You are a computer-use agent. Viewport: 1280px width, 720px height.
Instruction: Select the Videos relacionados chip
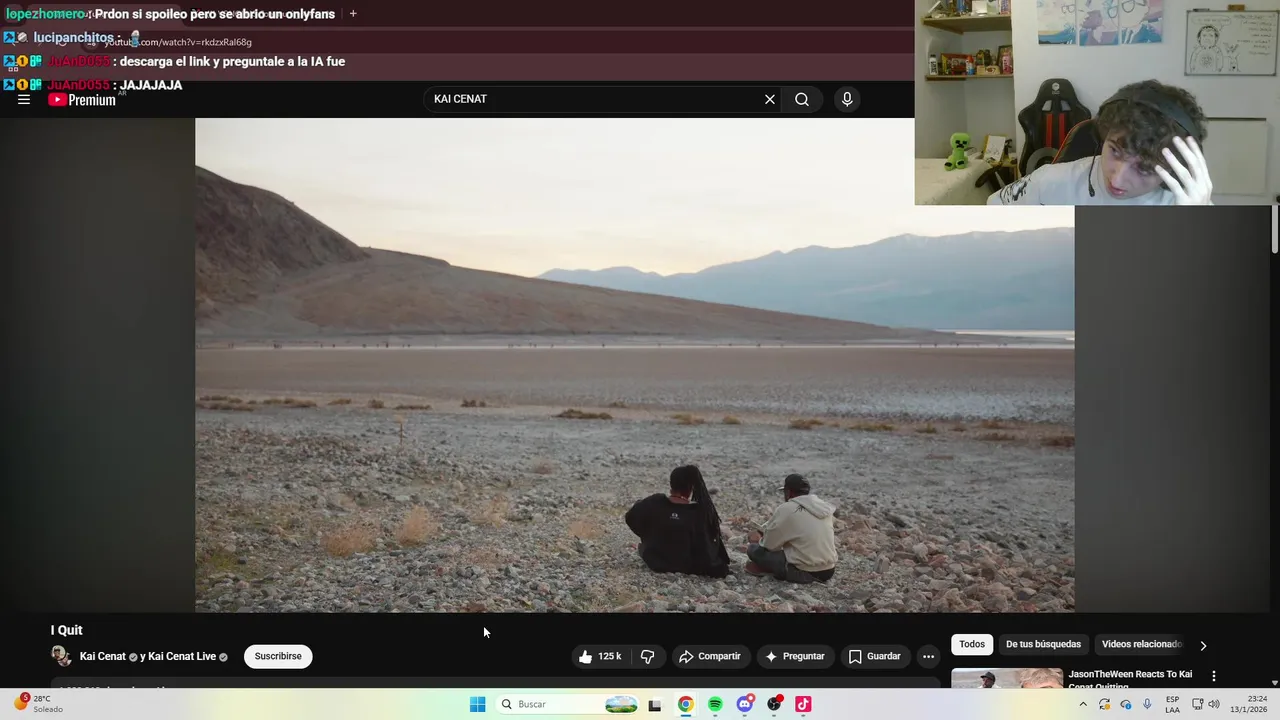click(1142, 644)
